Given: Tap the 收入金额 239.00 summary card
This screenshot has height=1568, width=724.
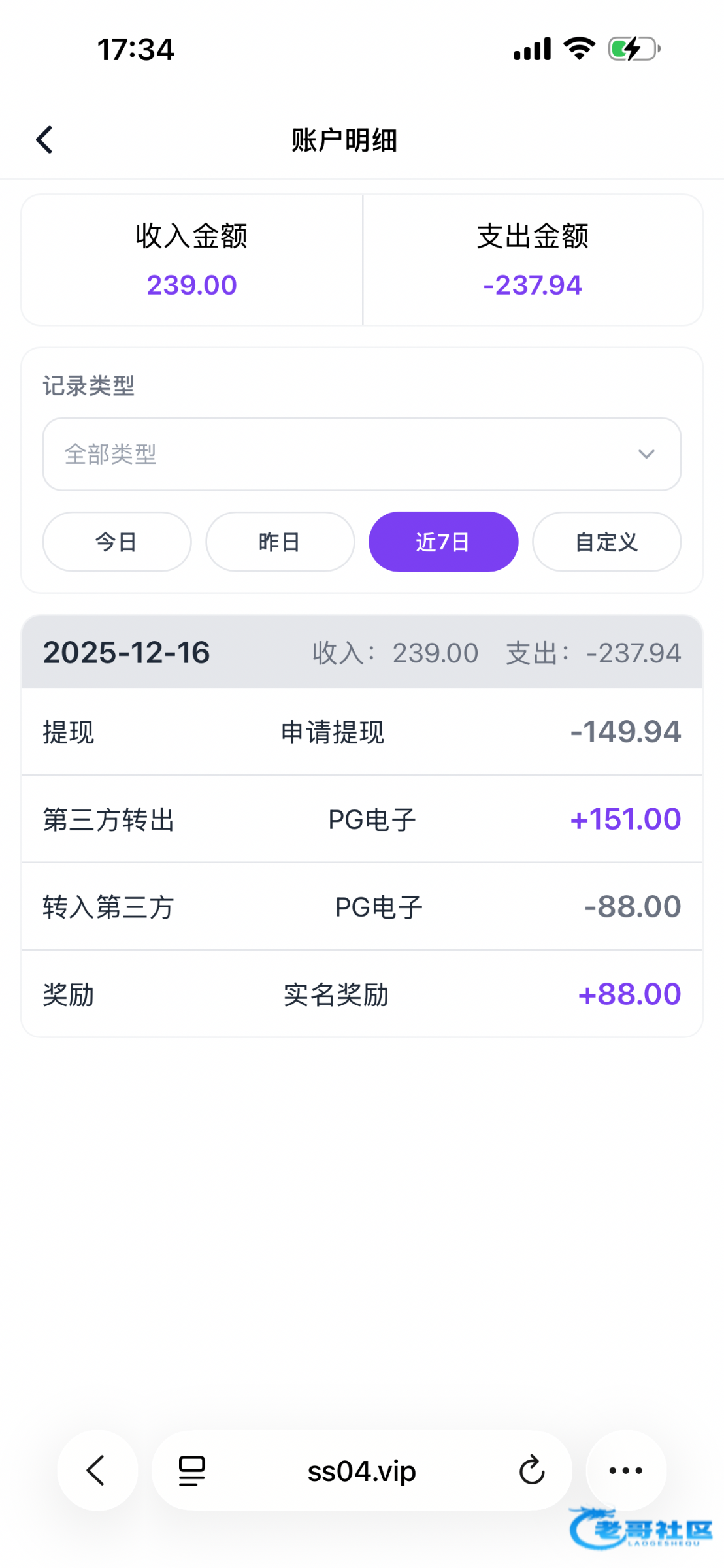Looking at the screenshot, I should tap(191, 260).
